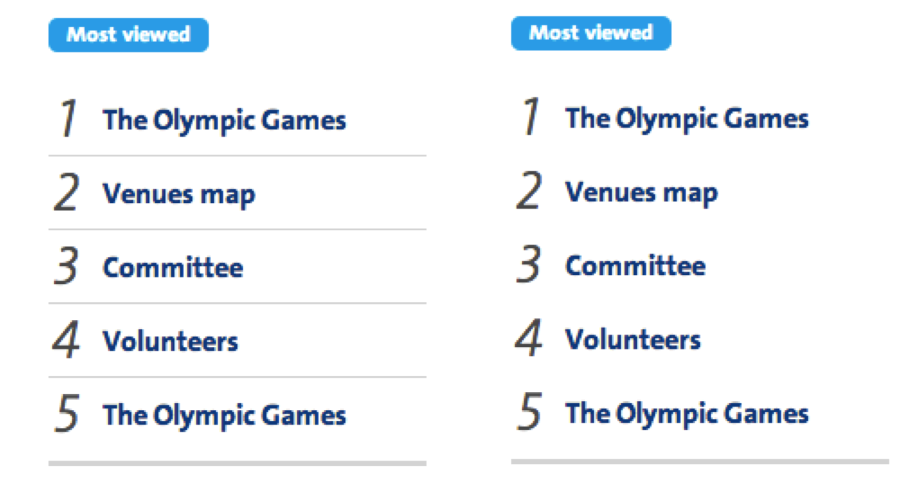Select Volunteers in the list without dividers
Image resolution: width=900 pixels, height=479 pixels.
(x=633, y=340)
